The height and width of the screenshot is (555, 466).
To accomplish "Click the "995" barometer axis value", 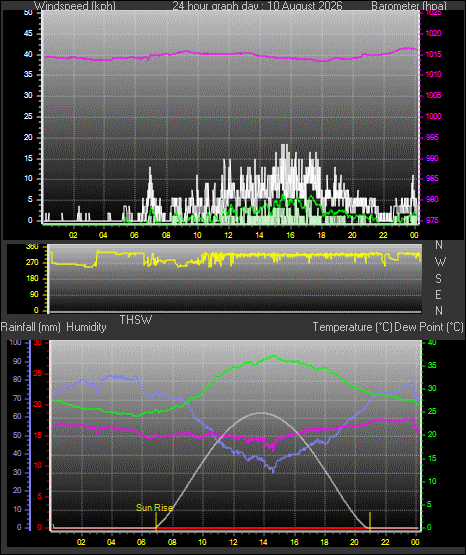I will [x=432, y=137].
